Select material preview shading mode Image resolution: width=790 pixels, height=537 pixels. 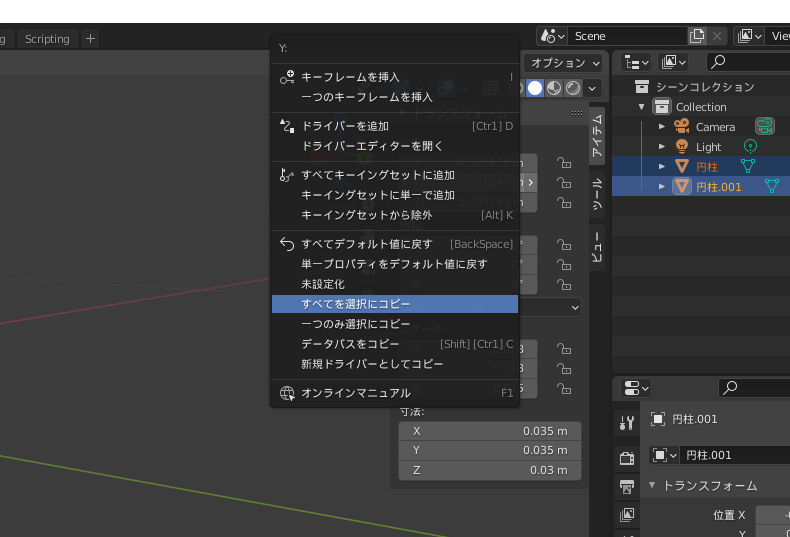coord(554,88)
